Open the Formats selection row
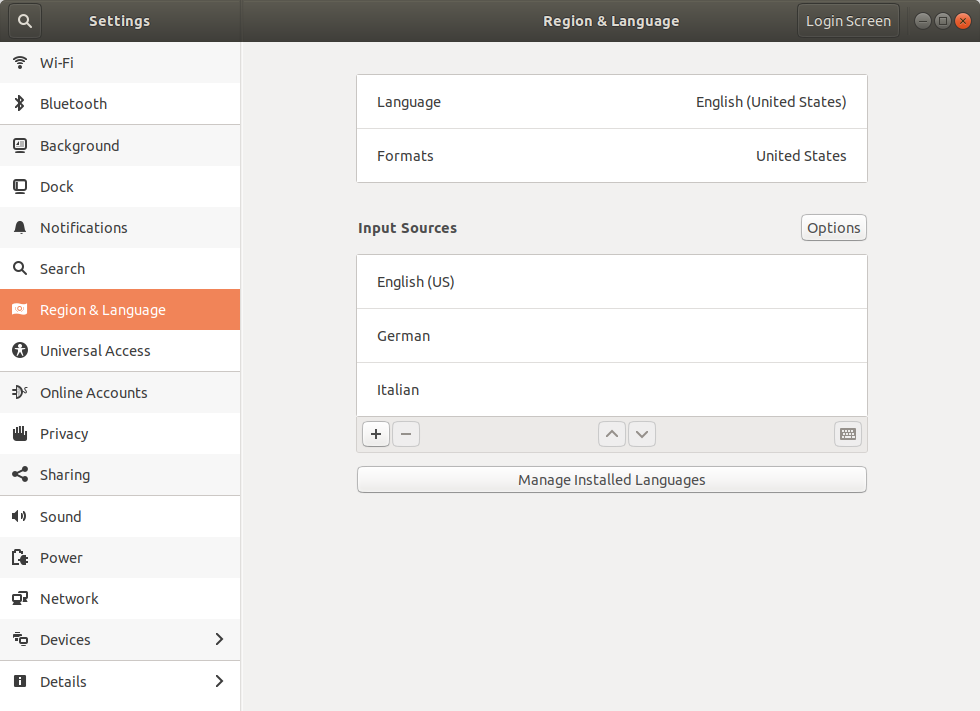 [x=611, y=156]
